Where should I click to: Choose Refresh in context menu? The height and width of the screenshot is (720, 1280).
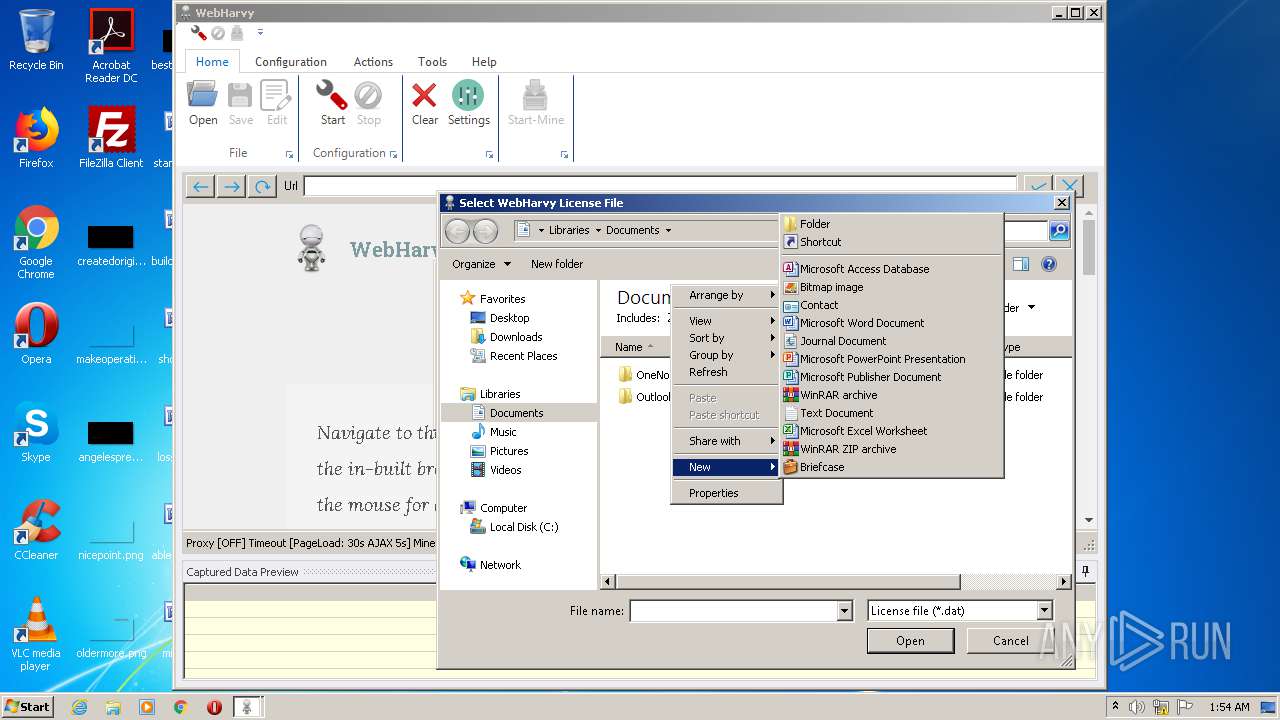726,372
